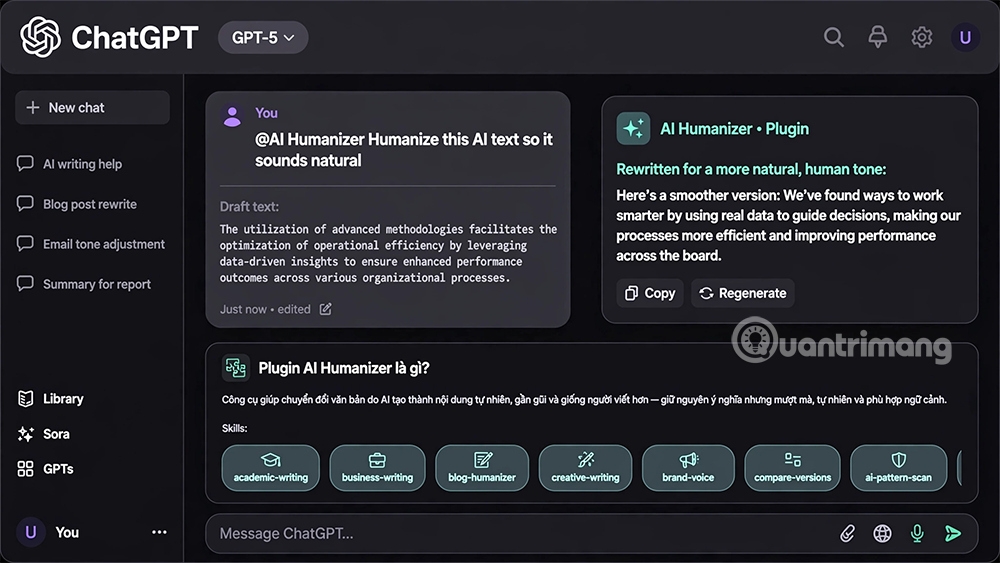Screen dimensions: 1000x563
Task: Select the compare-versions skill
Action: click(x=792, y=468)
